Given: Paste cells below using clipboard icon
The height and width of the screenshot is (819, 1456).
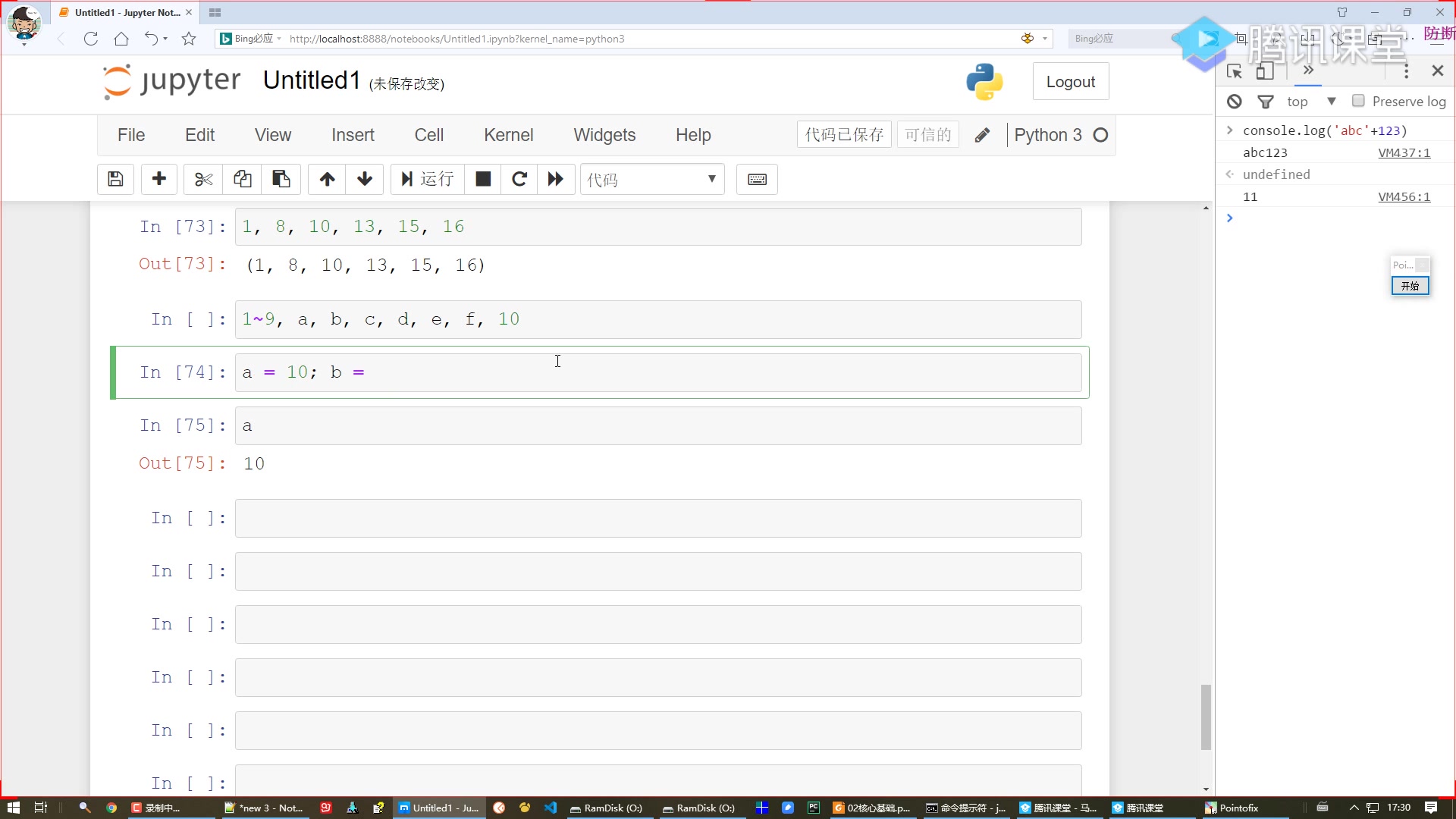Looking at the screenshot, I should (x=281, y=179).
